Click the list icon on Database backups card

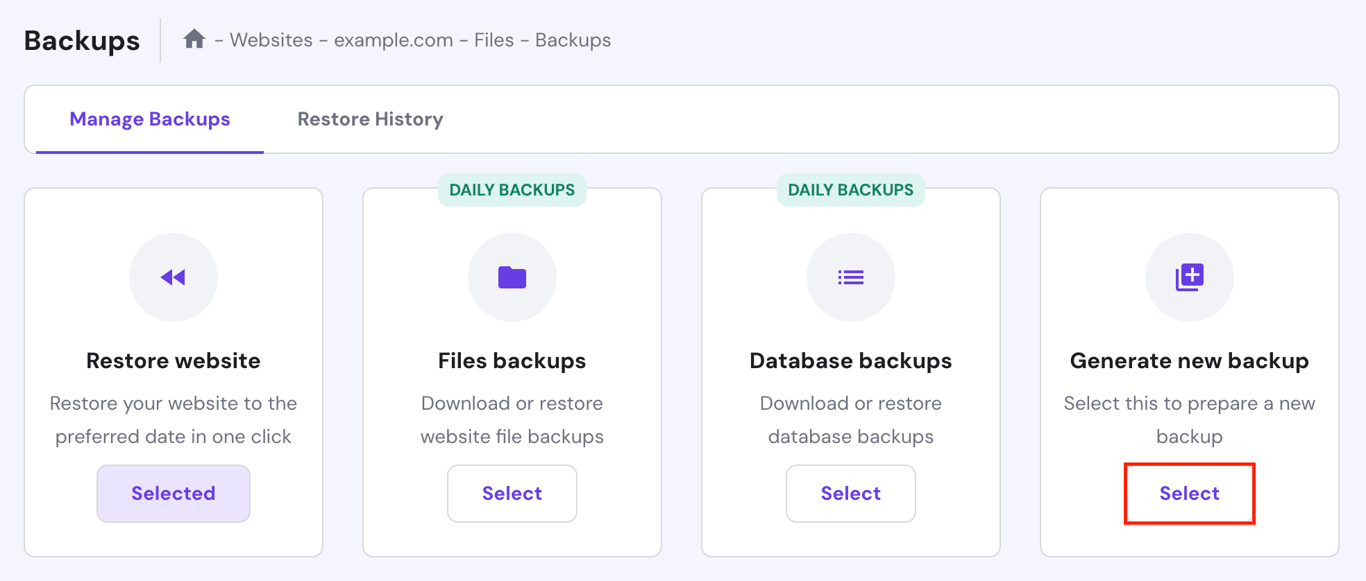tap(851, 277)
